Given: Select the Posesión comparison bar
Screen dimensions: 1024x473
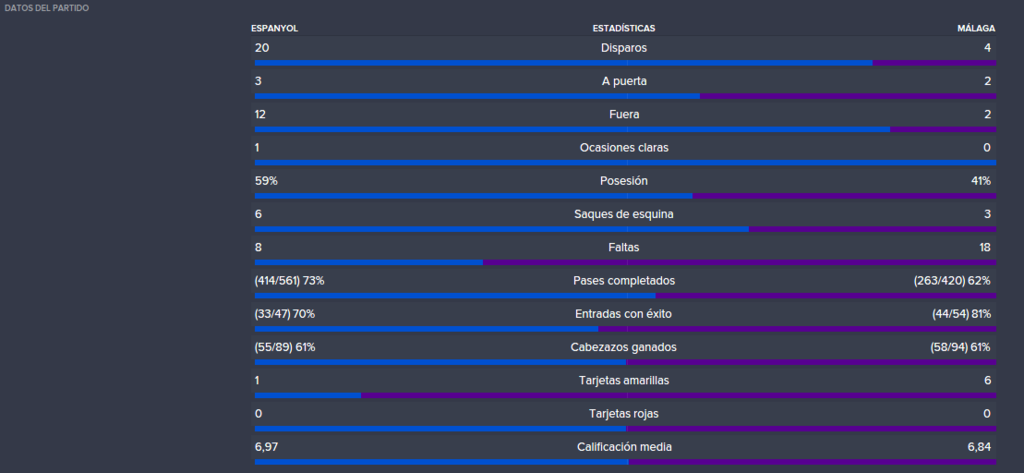Looking at the screenshot, I should click(625, 196).
